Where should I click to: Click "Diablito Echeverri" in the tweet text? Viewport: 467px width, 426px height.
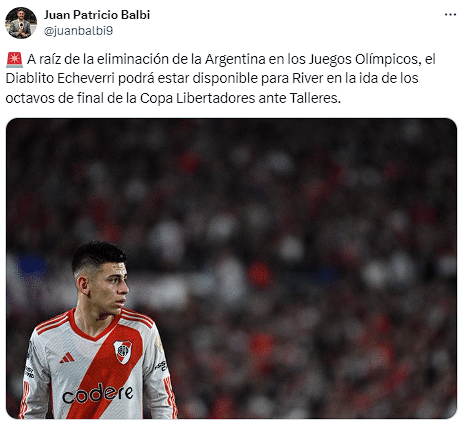click(60, 78)
